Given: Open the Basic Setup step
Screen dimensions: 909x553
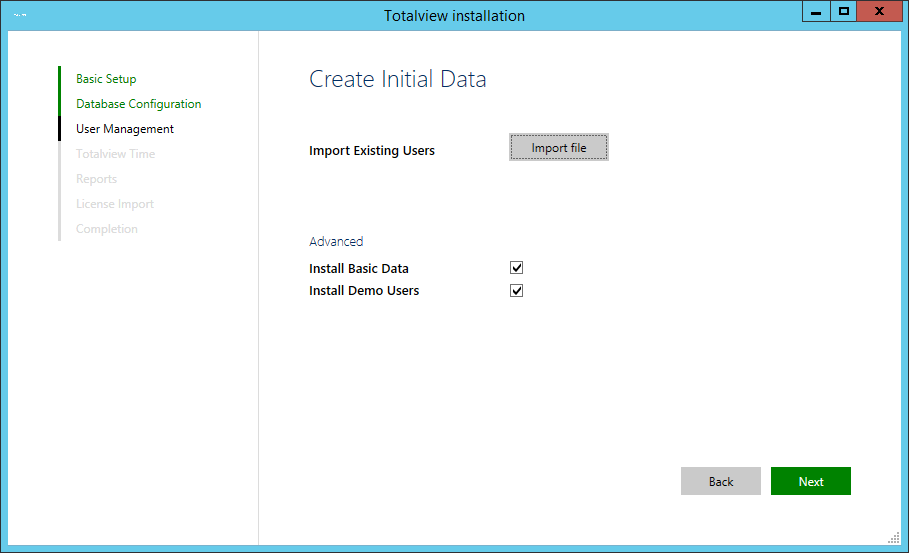Looking at the screenshot, I should 106,79.
